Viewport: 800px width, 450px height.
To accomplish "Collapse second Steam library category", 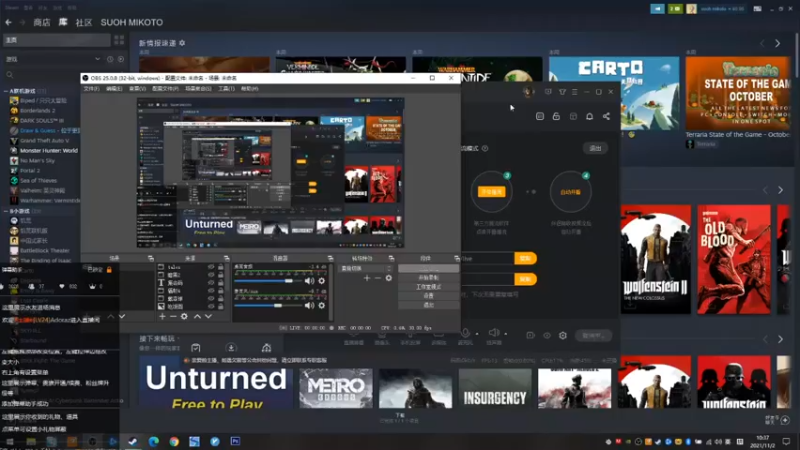I will [x=6, y=211].
